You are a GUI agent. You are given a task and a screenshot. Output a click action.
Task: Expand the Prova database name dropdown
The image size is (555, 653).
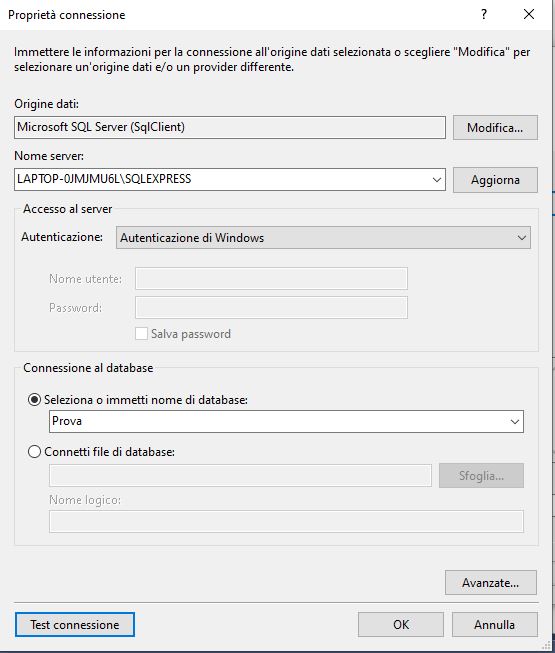[x=515, y=421]
